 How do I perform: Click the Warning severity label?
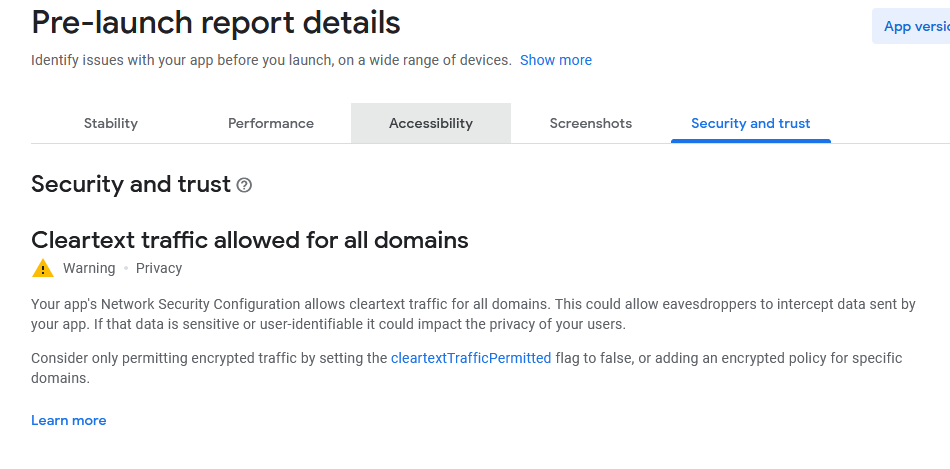coord(89,268)
